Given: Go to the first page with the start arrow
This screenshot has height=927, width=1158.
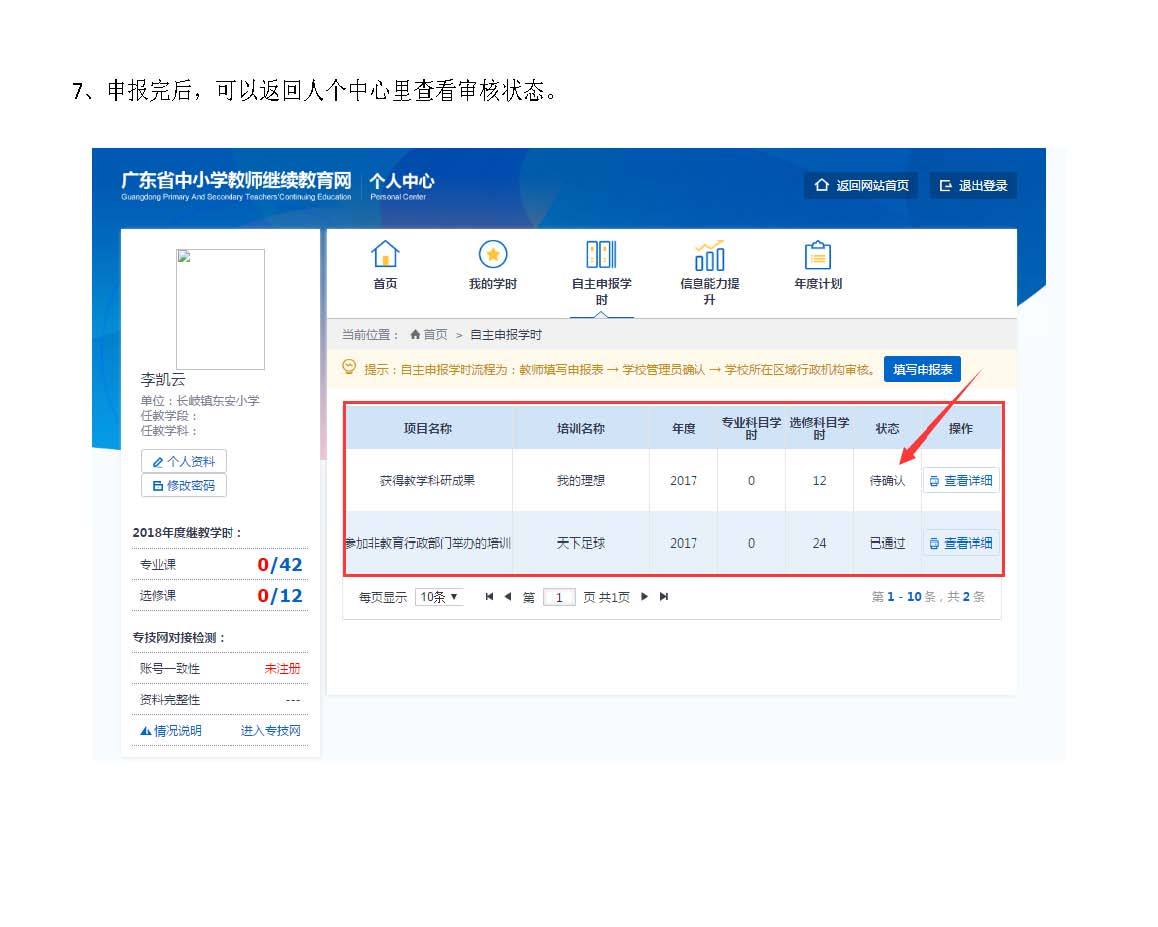Looking at the screenshot, I should 488,596.
